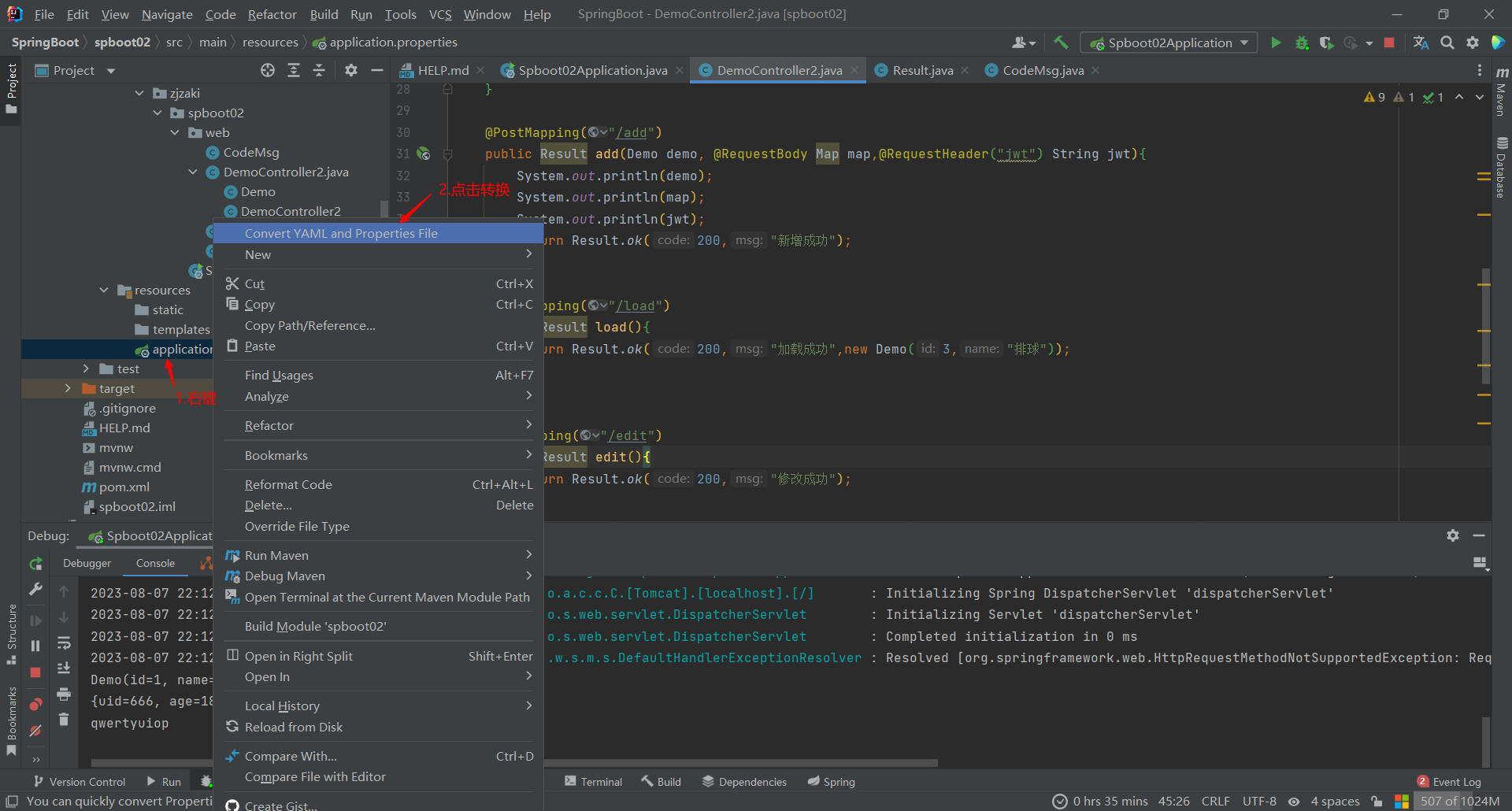Open editor tabs more options menu

click(1480, 70)
